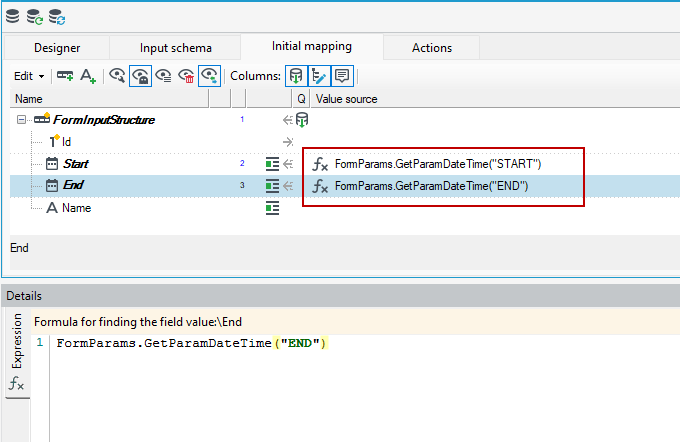Screen dimensions: 680x442
Task: Click into the formula expression editor
Action: (x=364, y=388)
